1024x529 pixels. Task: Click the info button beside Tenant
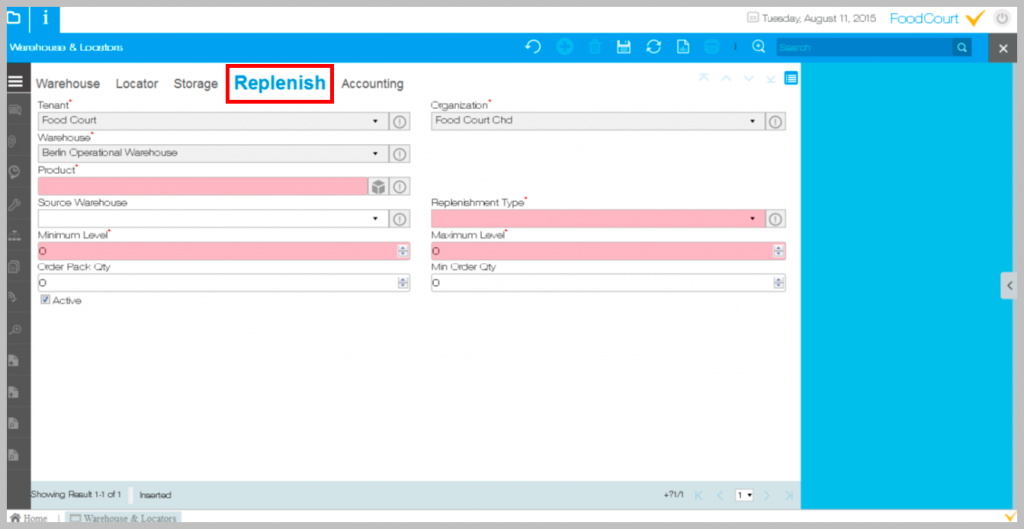(400, 121)
